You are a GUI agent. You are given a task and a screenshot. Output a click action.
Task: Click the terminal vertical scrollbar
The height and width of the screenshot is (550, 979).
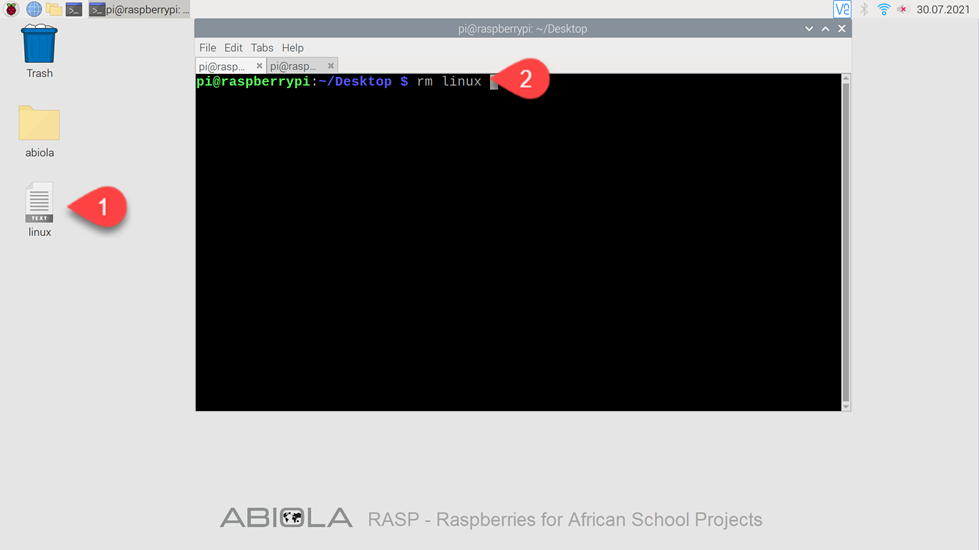[x=846, y=242]
